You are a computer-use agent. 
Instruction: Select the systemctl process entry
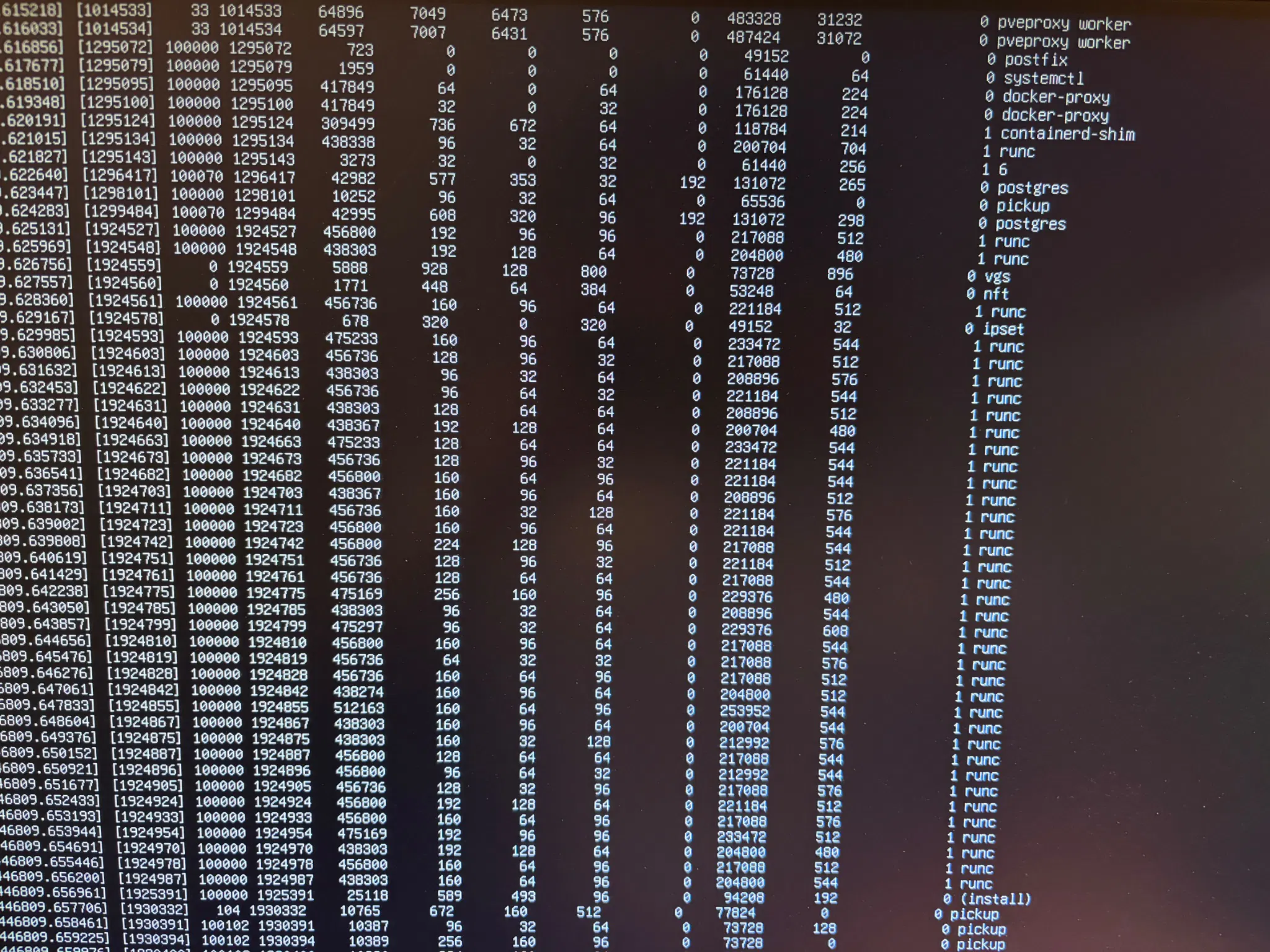coord(1043,79)
